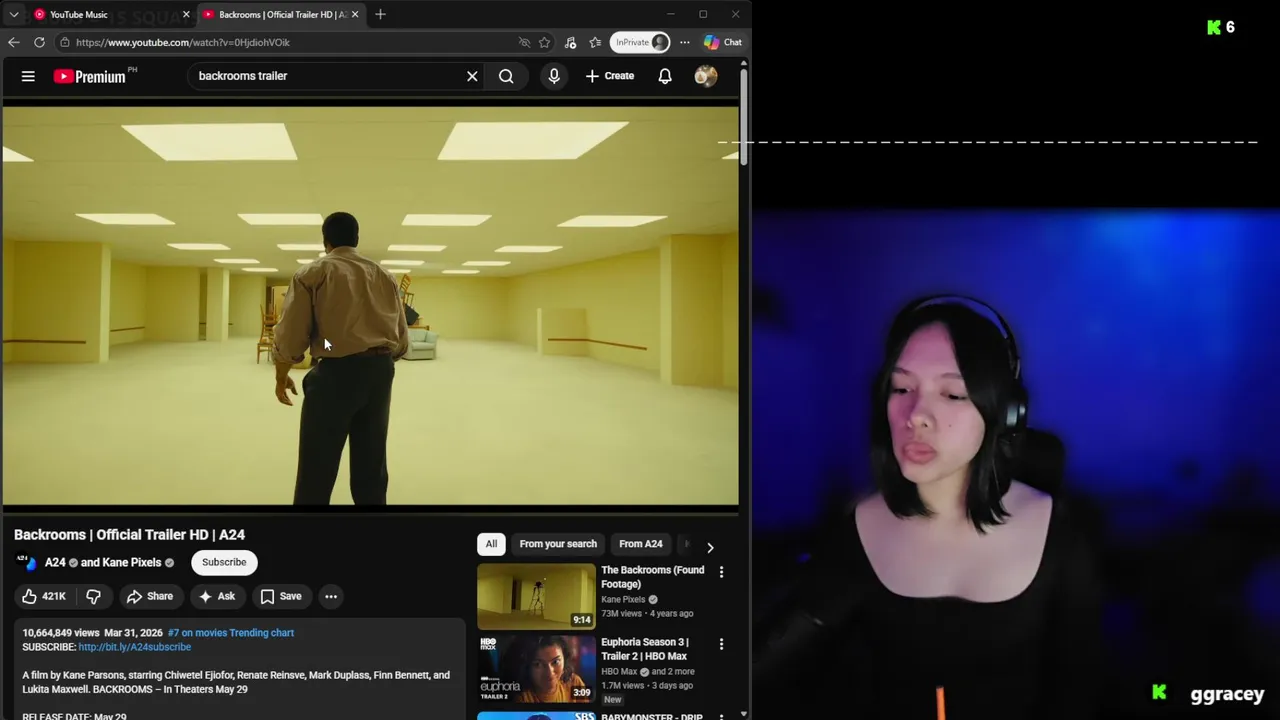Select the From A24 chip
1280x720 pixels.
tap(641, 544)
